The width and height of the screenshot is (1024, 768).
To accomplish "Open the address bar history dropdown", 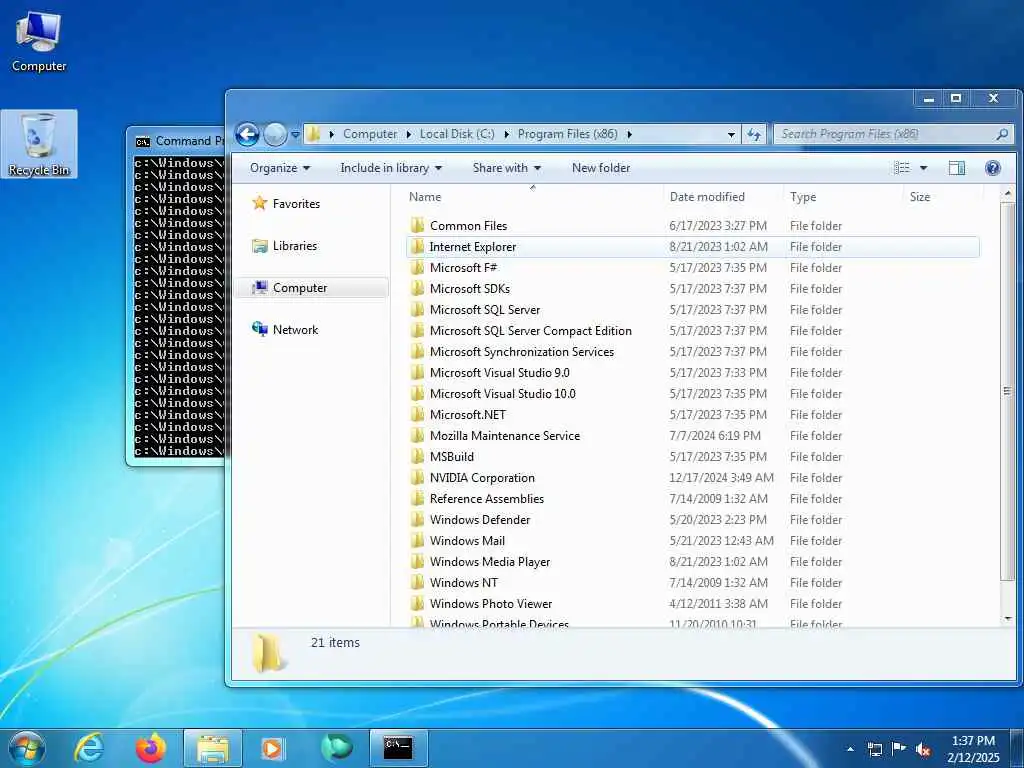I will pyautogui.click(x=731, y=135).
